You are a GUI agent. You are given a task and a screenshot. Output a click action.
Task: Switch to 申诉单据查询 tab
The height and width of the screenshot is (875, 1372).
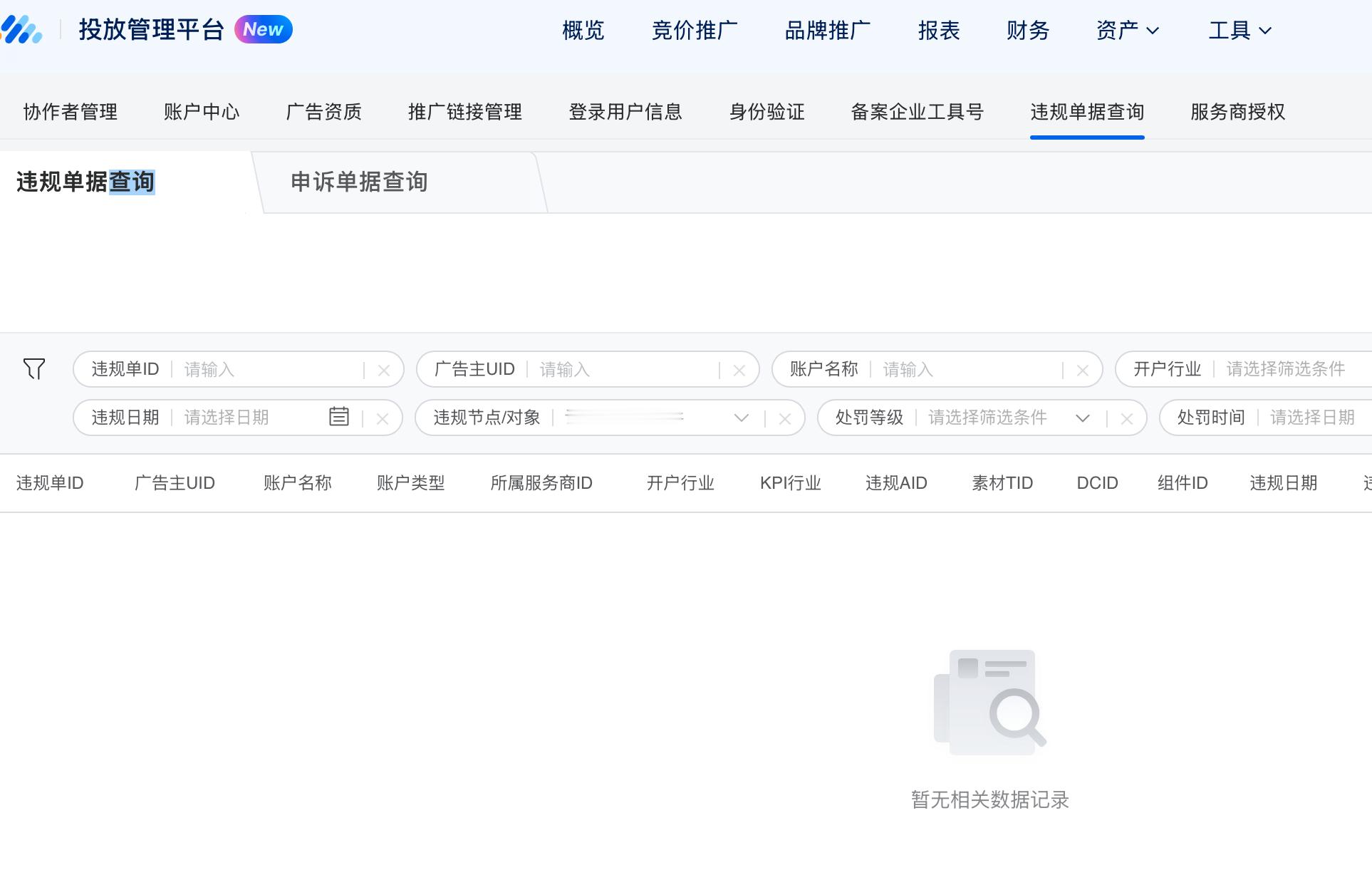point(359,182)
